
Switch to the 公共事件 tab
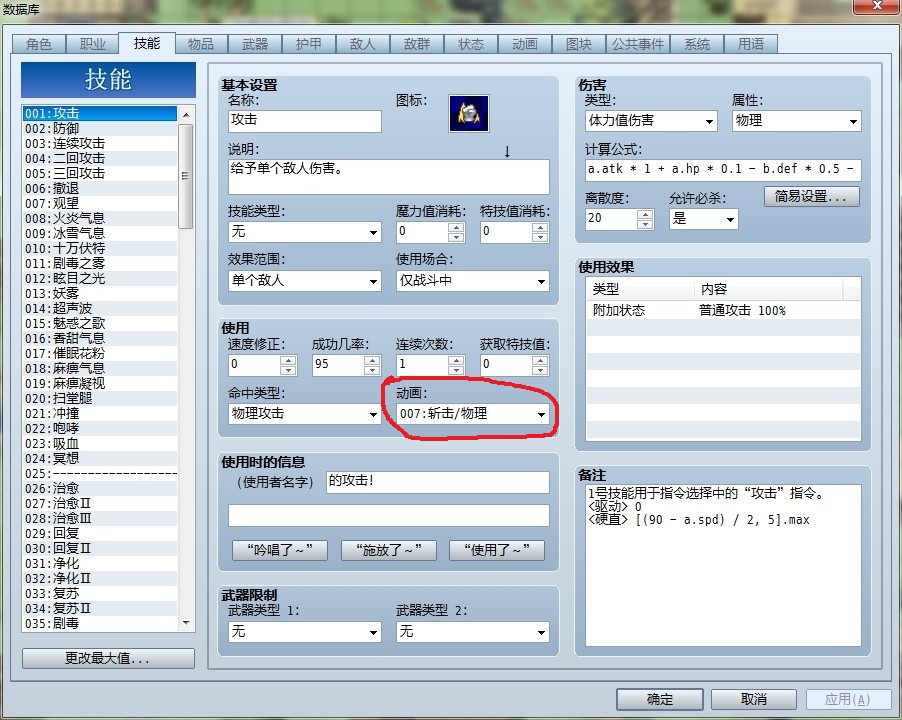pos(638,44)
